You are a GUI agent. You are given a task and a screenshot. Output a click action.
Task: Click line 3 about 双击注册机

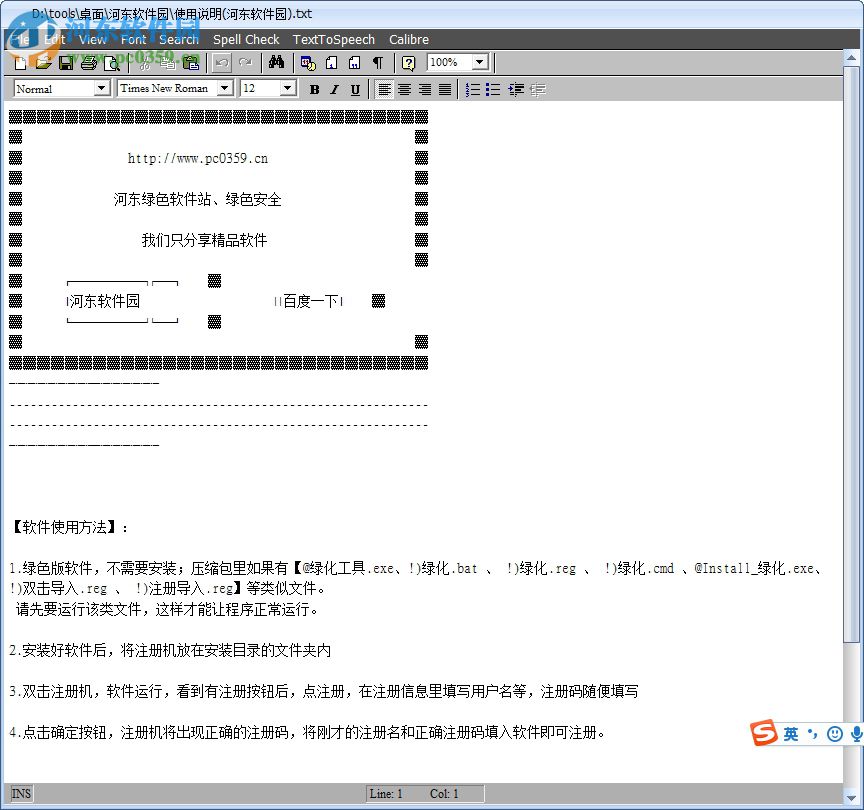[324, 691]
